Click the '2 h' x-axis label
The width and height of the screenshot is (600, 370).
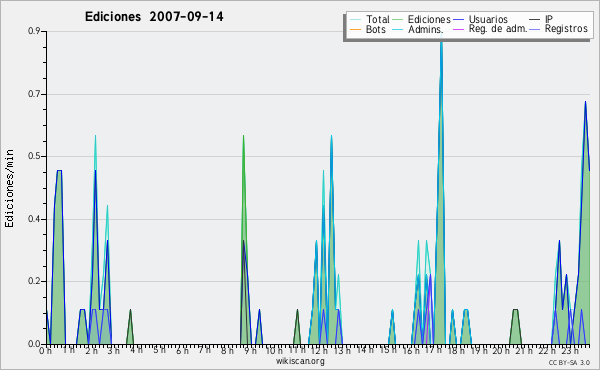91,350
